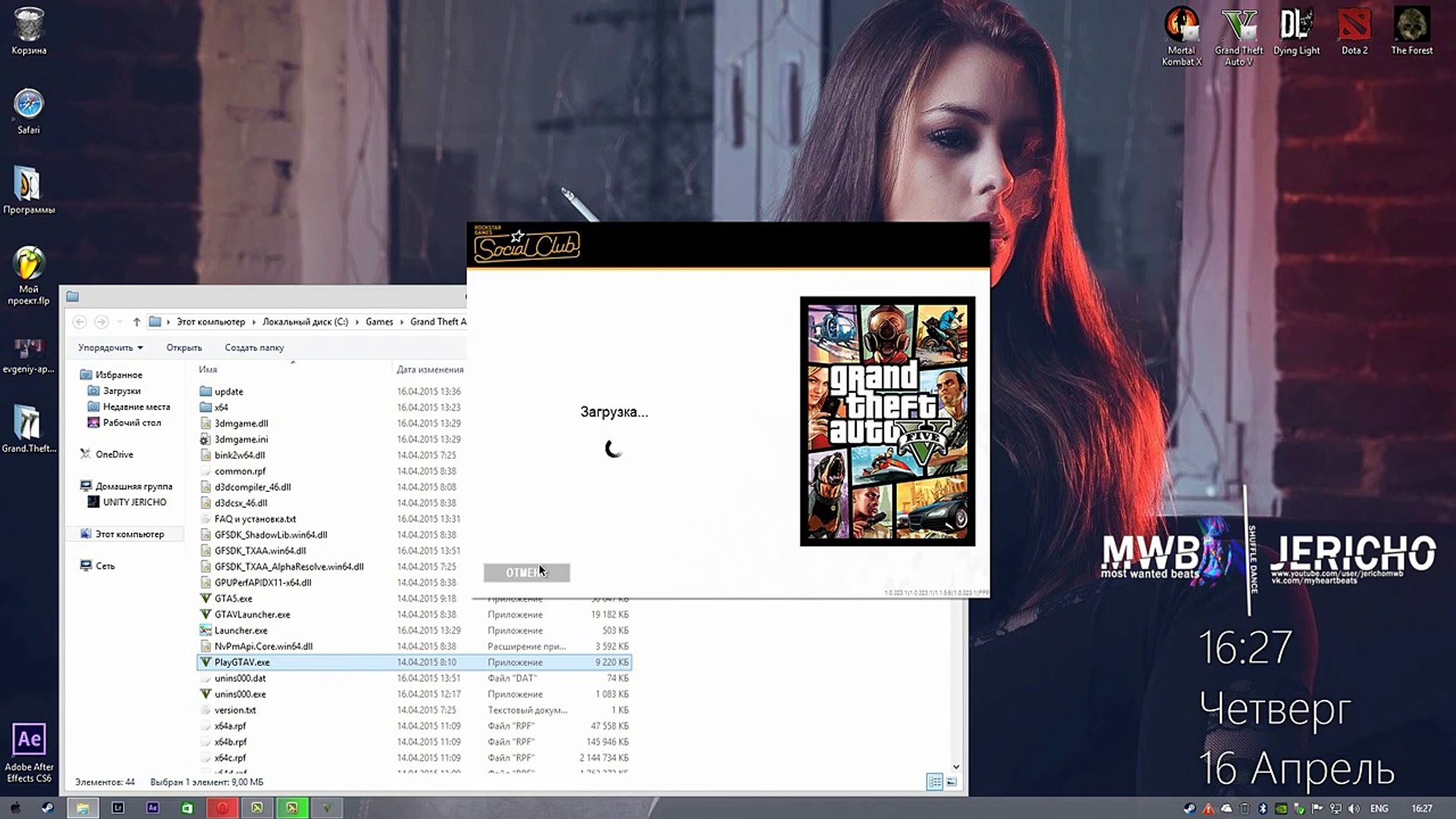The width and height of the screenshot is (1456, 819).
Task: Open volume control in system tray
Action: [1354, 808]
